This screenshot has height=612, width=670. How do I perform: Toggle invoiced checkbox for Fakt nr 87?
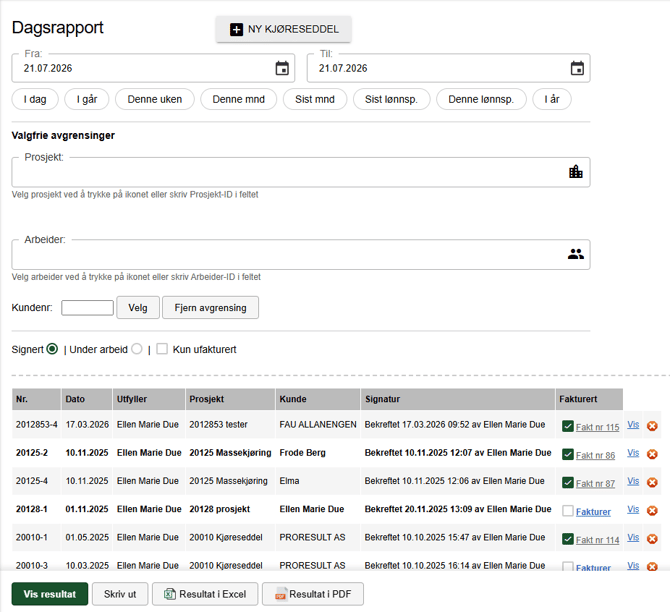[567, 483]
